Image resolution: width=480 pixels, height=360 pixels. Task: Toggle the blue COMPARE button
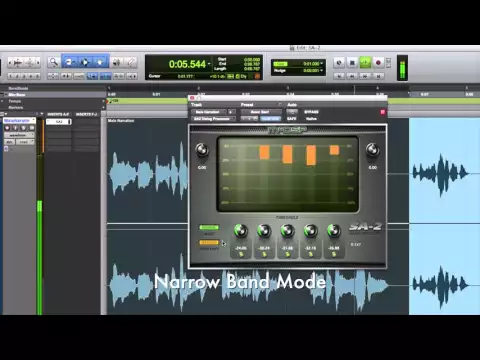coord(270,119)
